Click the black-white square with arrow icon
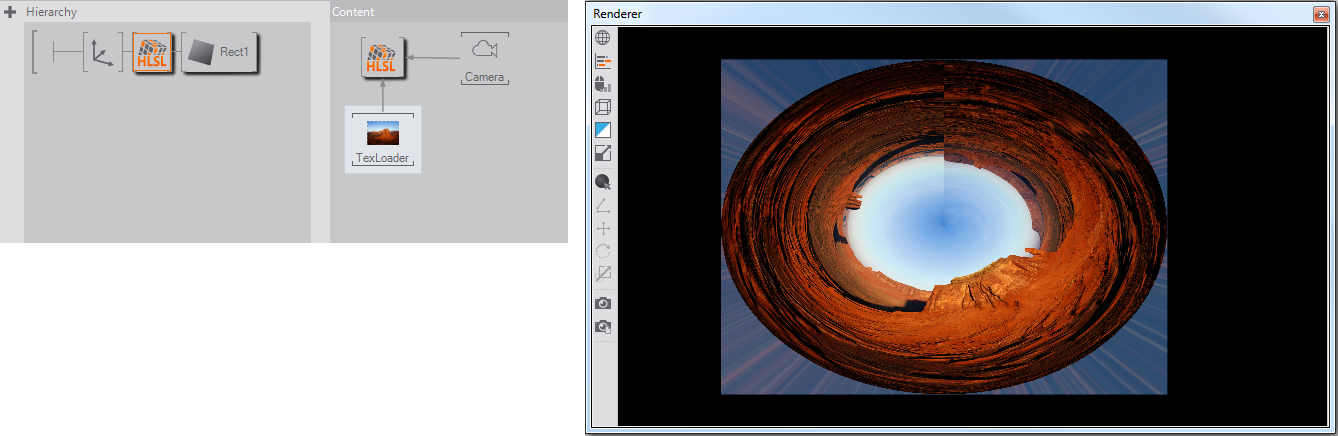 [x=603, y=153]
